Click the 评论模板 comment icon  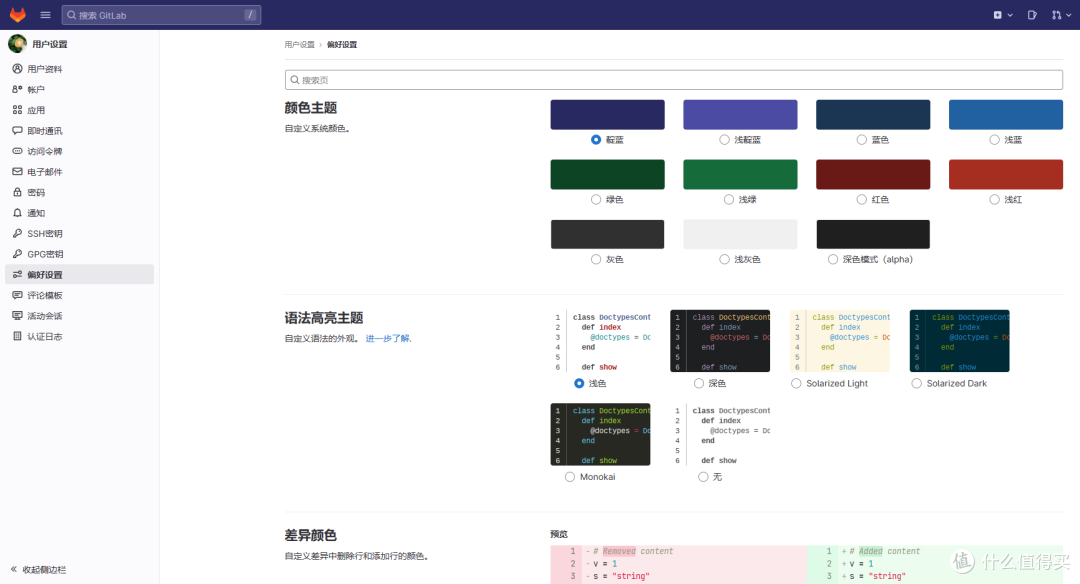17,295
